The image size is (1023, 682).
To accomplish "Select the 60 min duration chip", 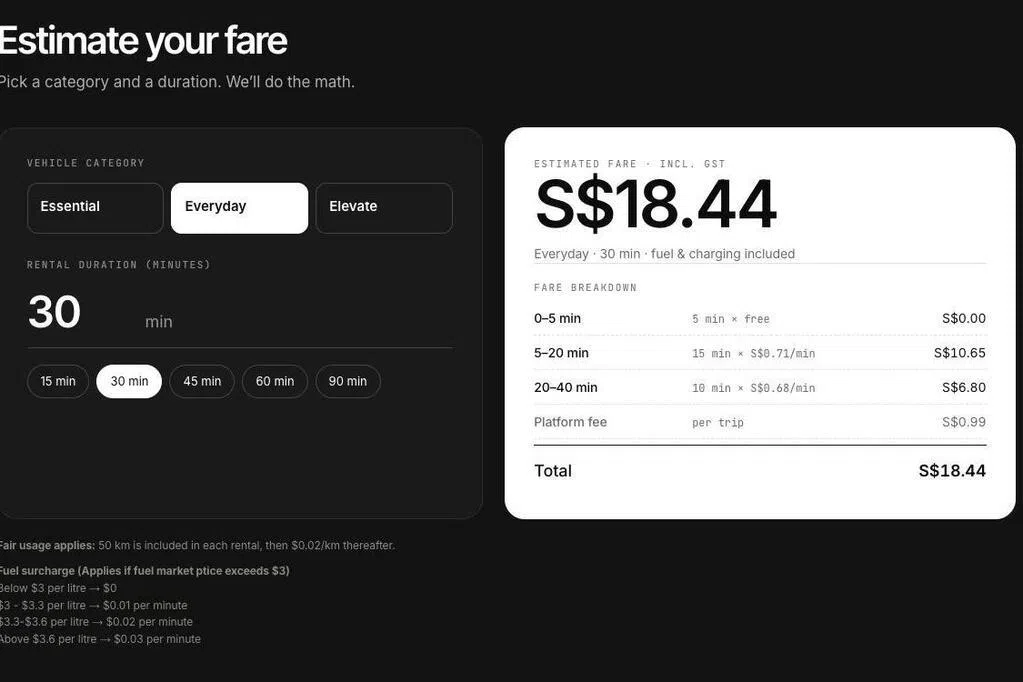I will coord(275,381).
